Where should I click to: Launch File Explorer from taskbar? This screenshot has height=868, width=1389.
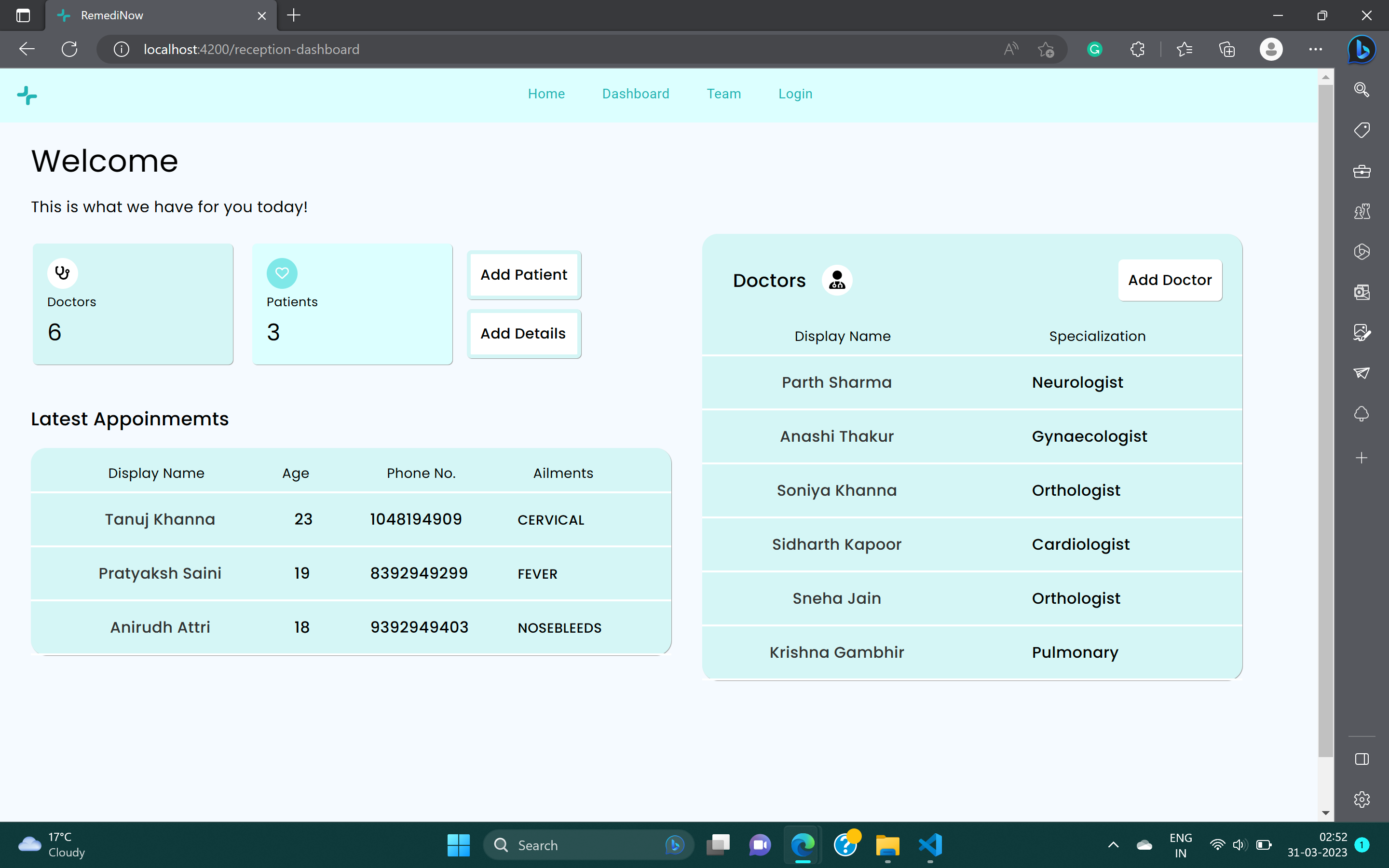point(887,845)
